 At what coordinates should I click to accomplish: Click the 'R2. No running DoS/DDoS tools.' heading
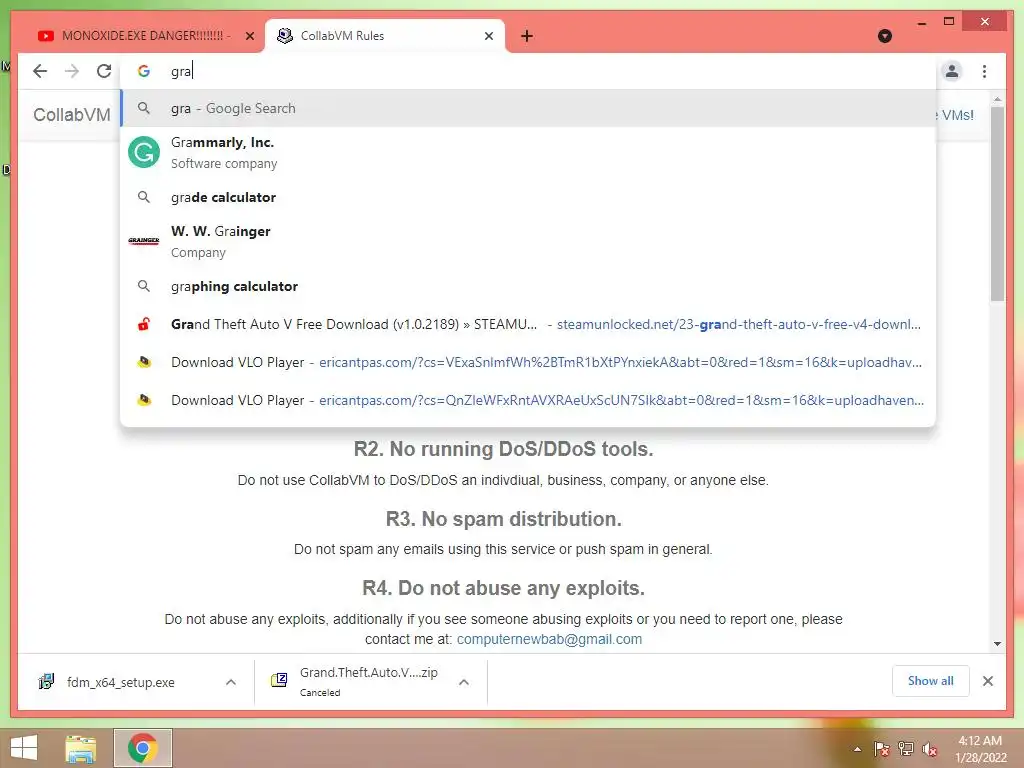coord(504,449)
